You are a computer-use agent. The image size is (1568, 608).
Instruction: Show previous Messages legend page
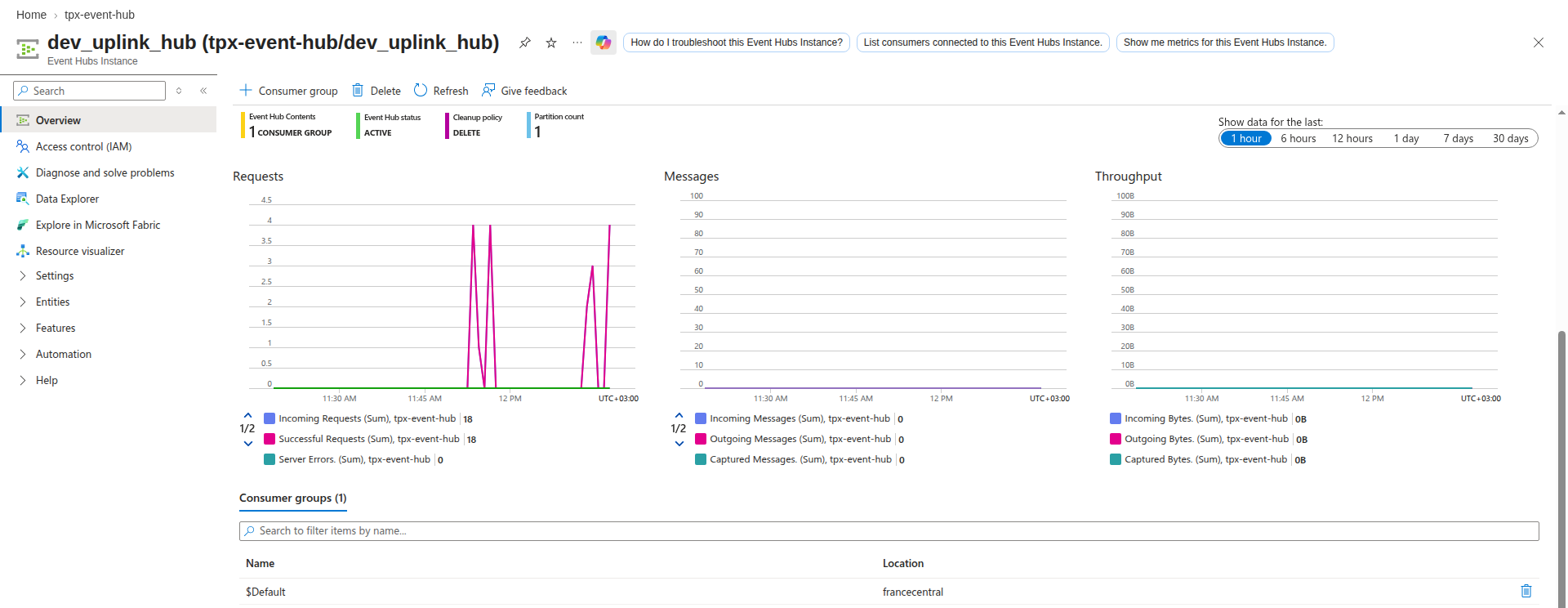[679, 416]
